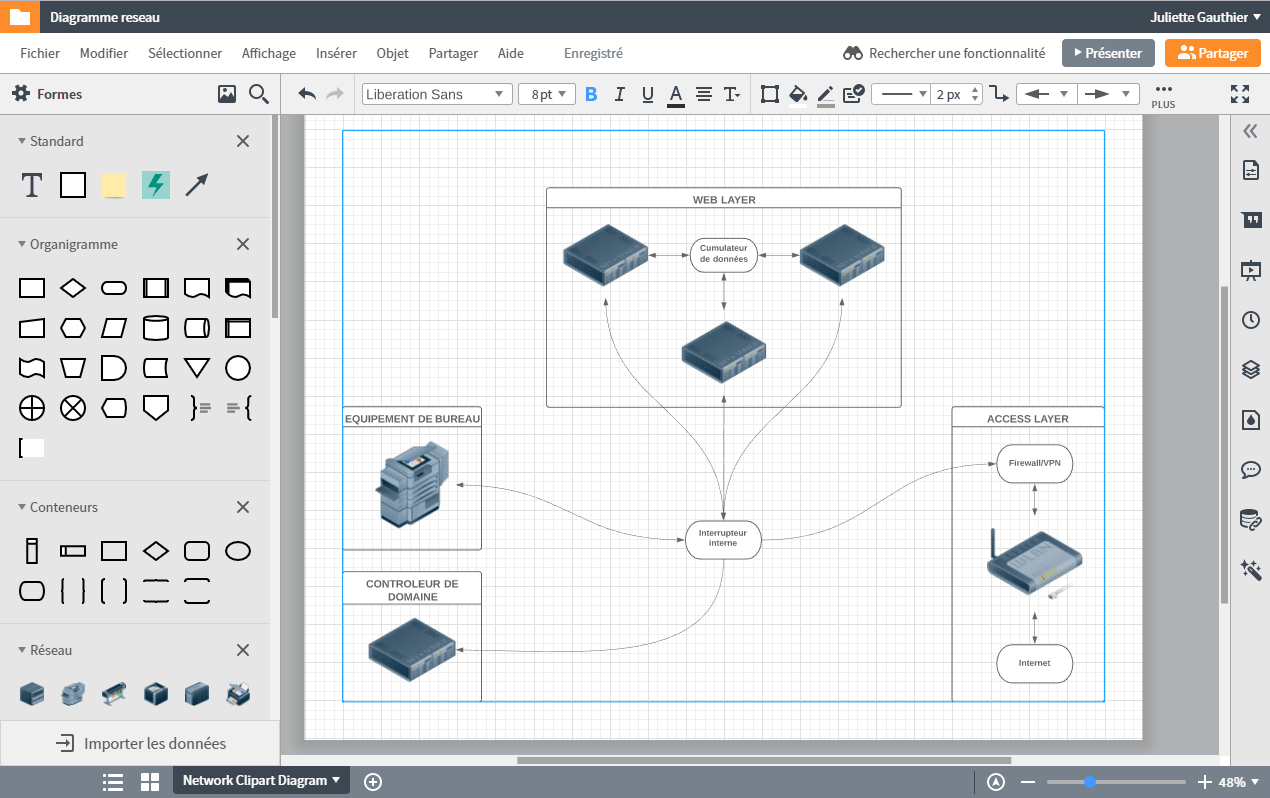
Task: Click the zoom slider handle
Action: 1090,782
